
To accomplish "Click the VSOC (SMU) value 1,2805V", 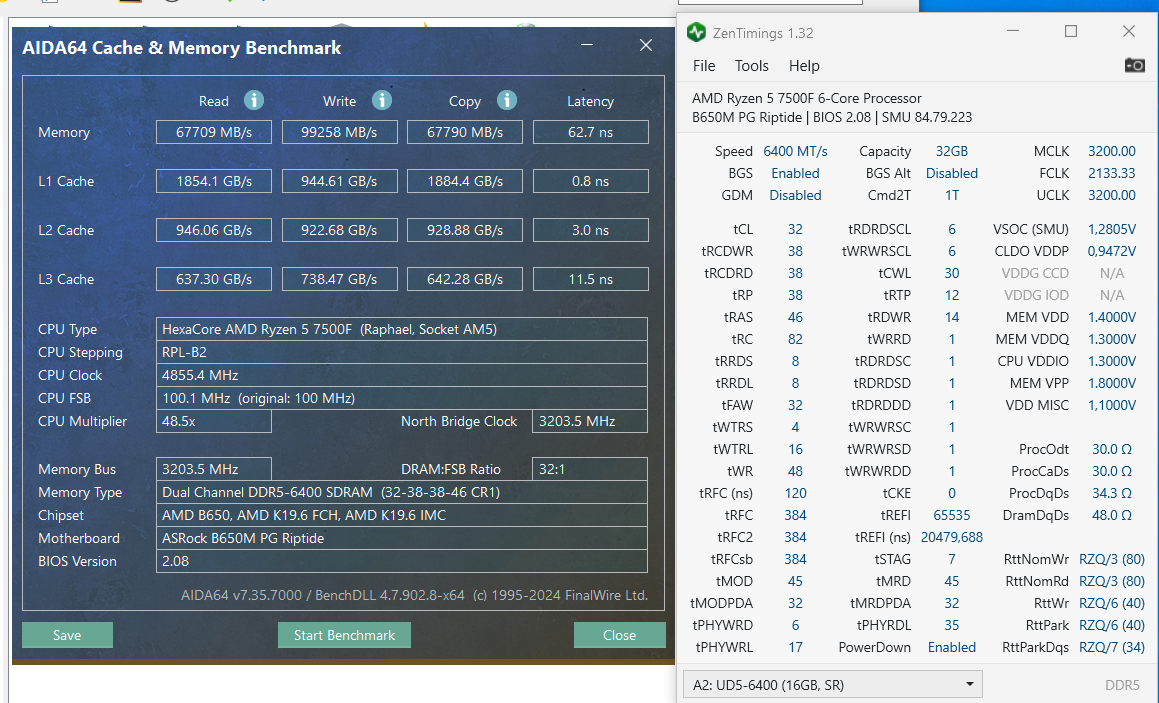I will (1112, 229).
